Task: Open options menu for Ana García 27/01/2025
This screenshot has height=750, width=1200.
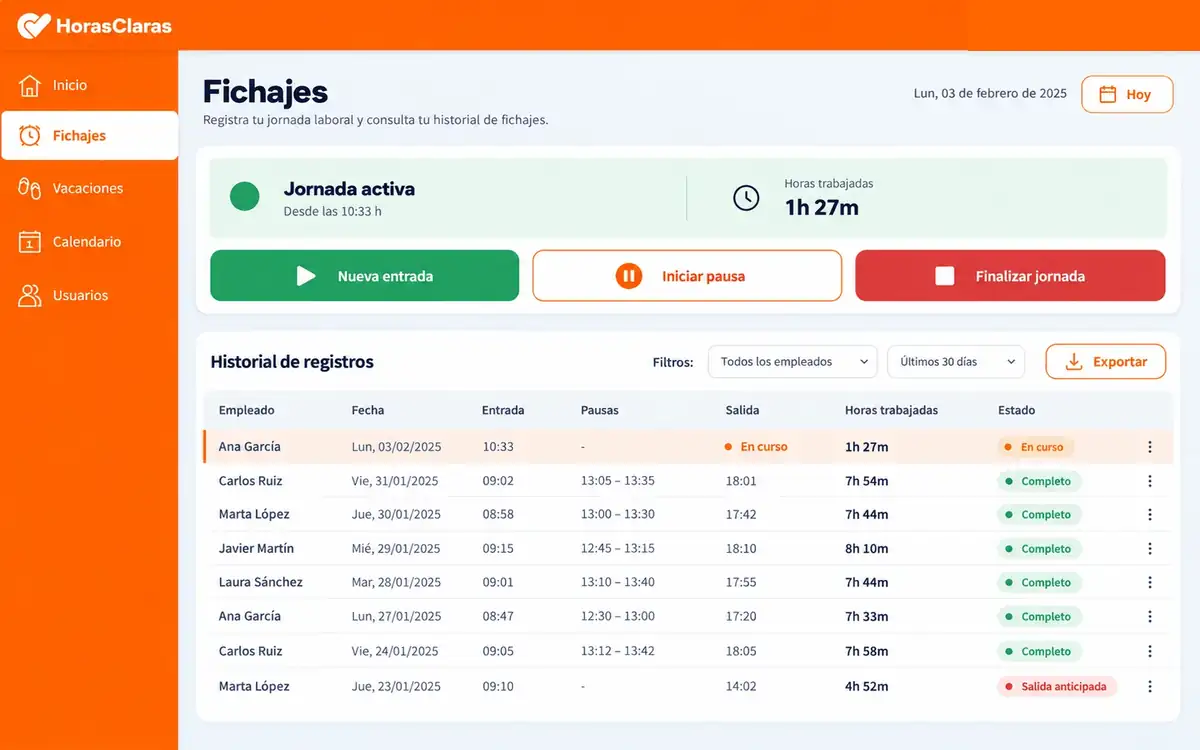Action: 1150,616
